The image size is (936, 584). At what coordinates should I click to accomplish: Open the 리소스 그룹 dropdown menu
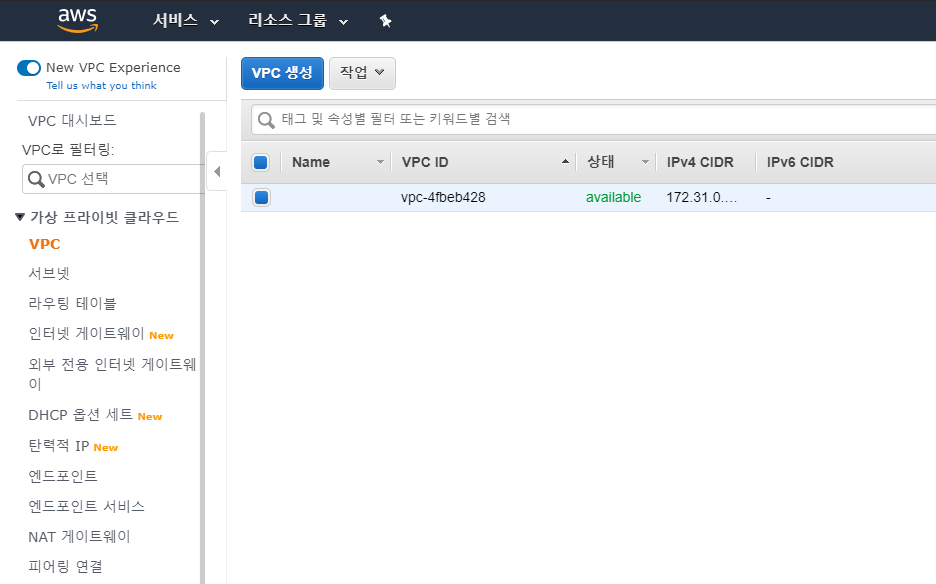click(298, 21)
